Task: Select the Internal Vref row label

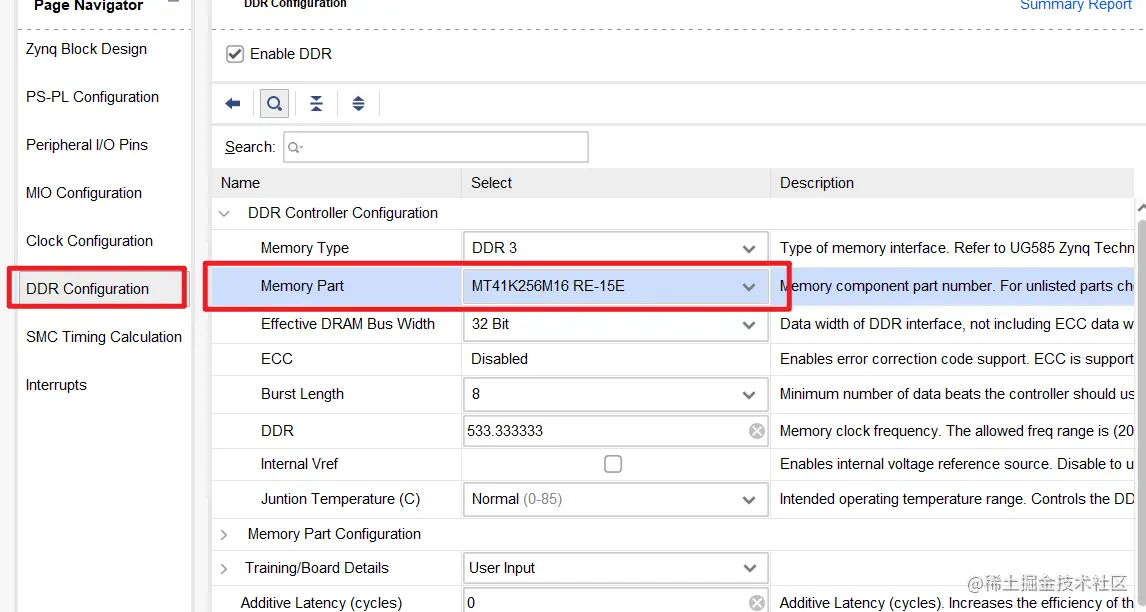Action: 300,464
